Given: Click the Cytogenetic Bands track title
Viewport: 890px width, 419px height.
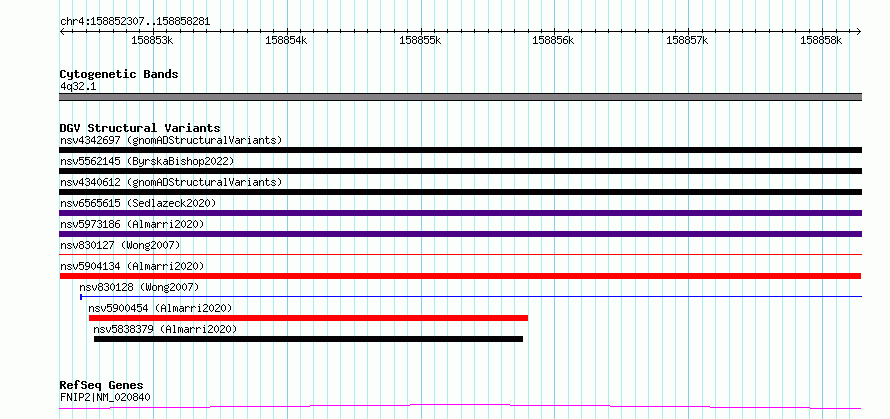Looking at the screenshot, I should tap(119, 74).
